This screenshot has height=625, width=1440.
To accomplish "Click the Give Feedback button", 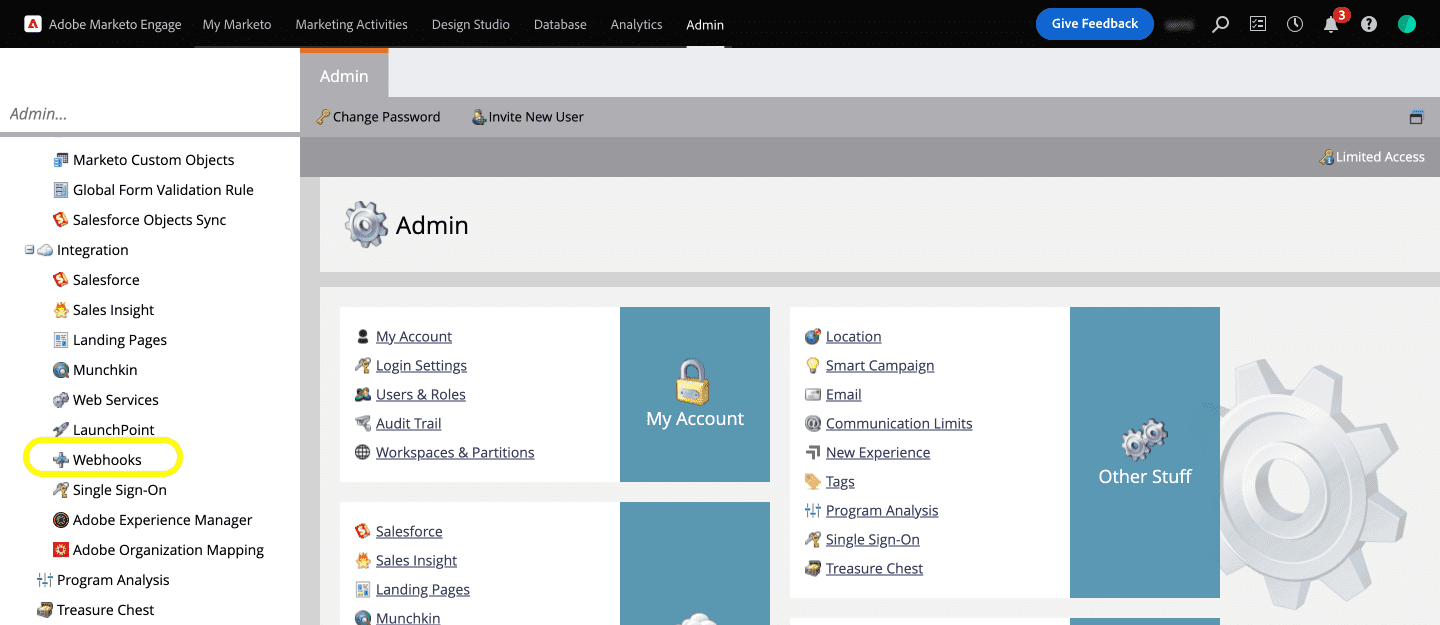I will (x=1095, y=24).
